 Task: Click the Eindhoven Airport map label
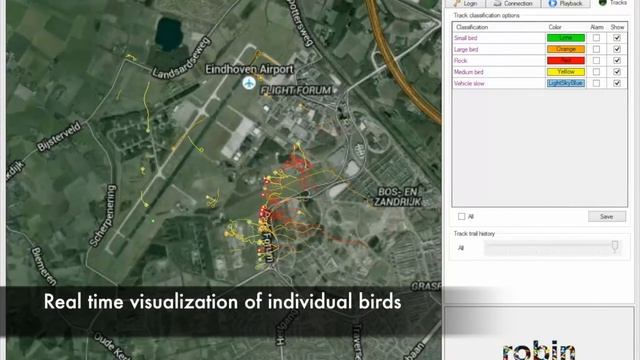click(249, 69)
